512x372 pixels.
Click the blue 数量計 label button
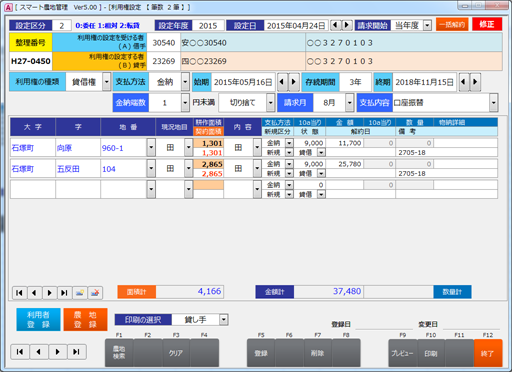pyautogui.click(x=452, y=292)
